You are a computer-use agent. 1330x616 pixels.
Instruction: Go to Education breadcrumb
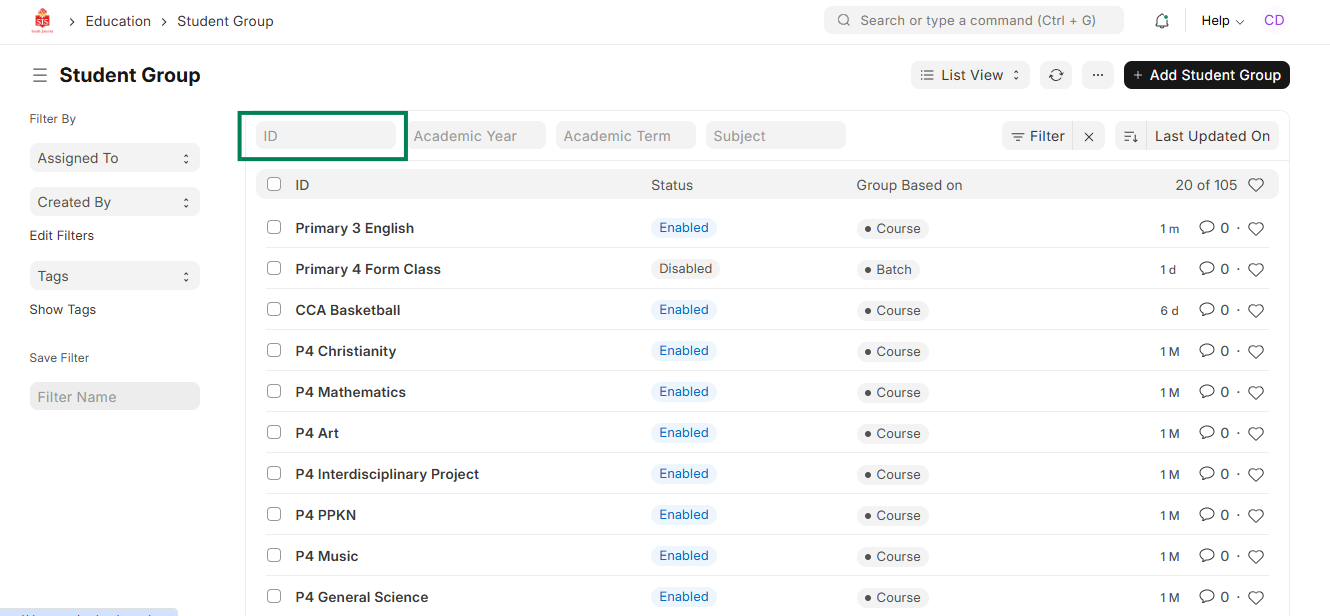118,21
